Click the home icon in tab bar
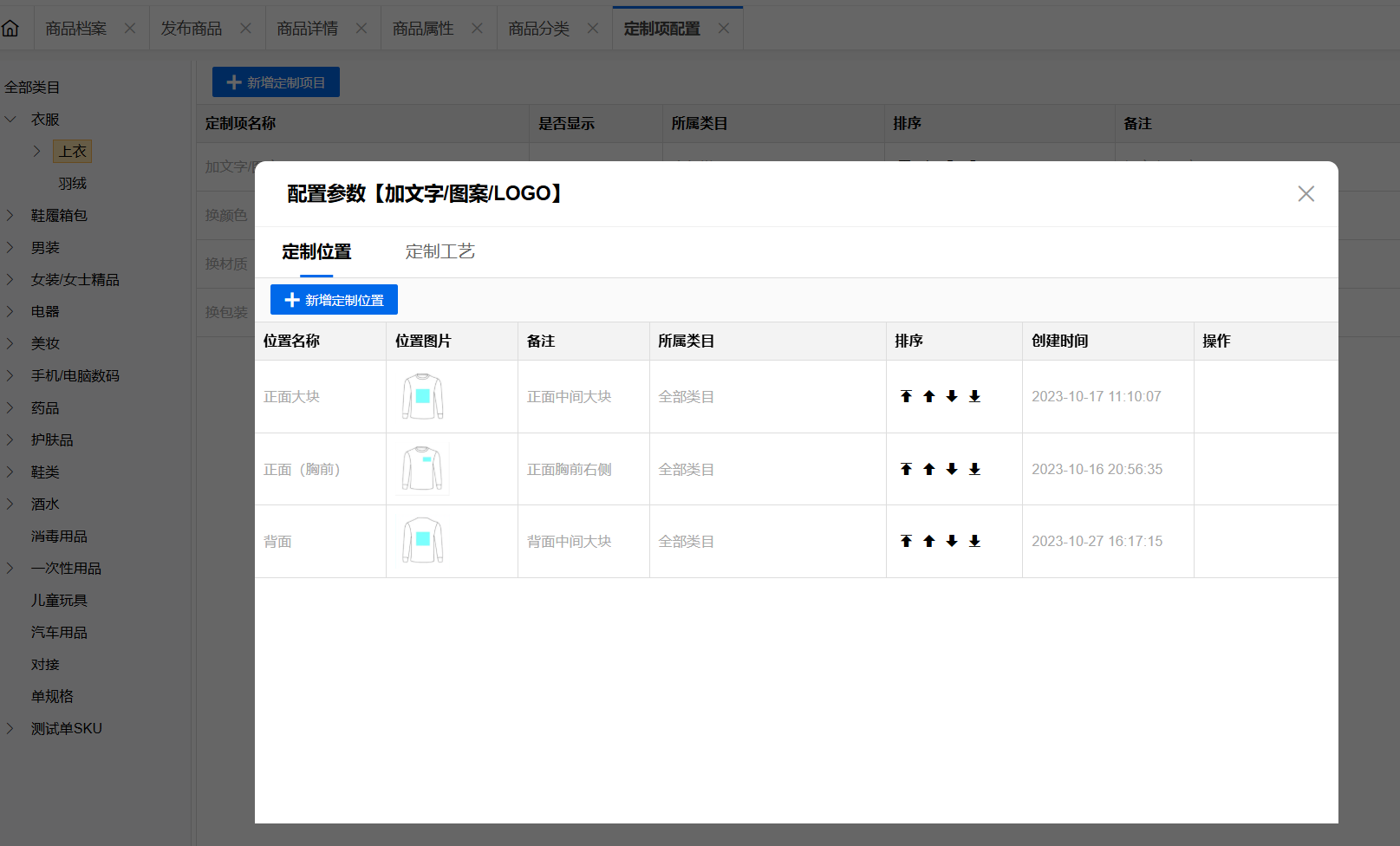 tap(11, 29)
